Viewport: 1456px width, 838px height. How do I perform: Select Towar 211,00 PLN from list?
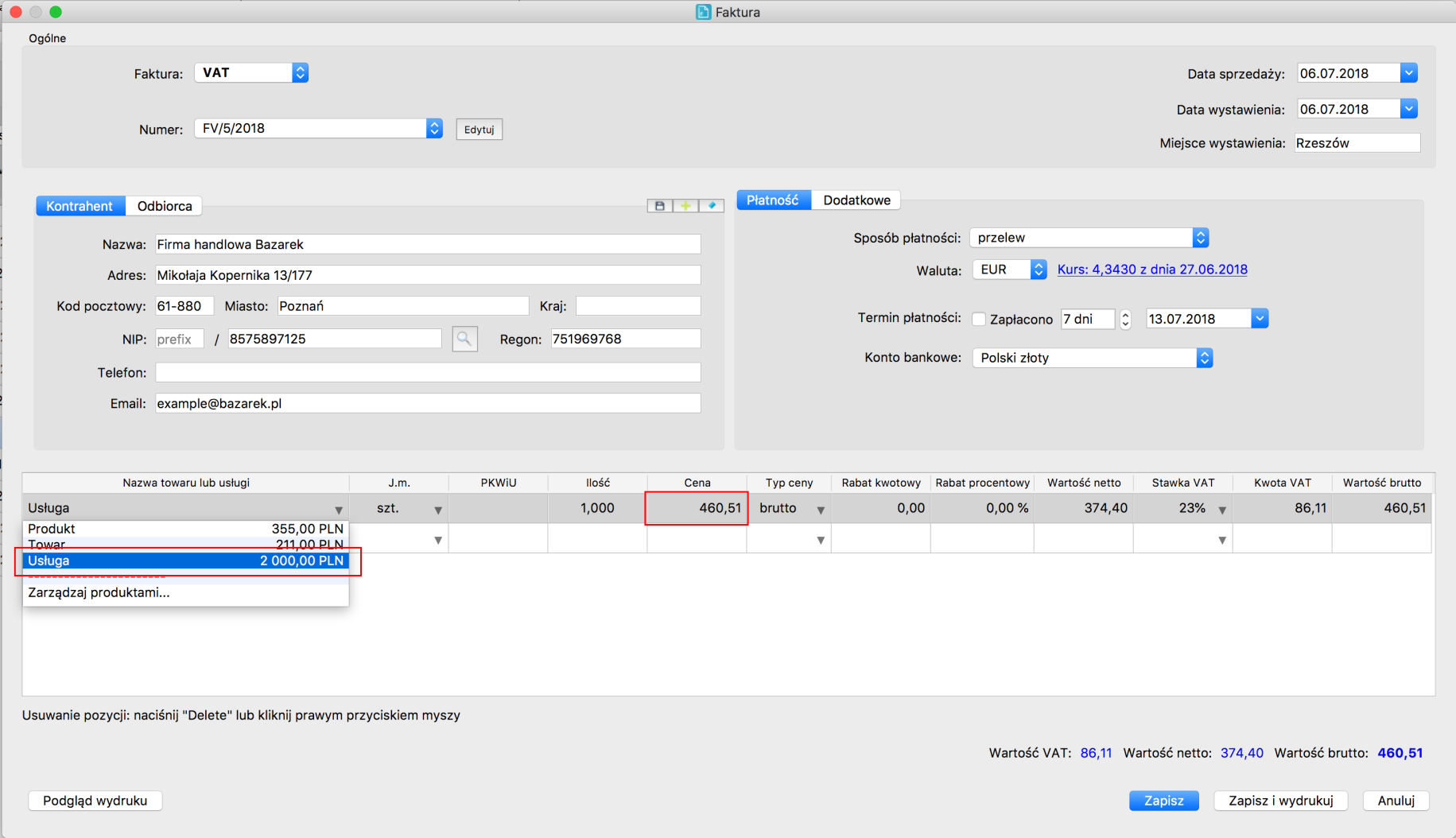click(185, 545)
